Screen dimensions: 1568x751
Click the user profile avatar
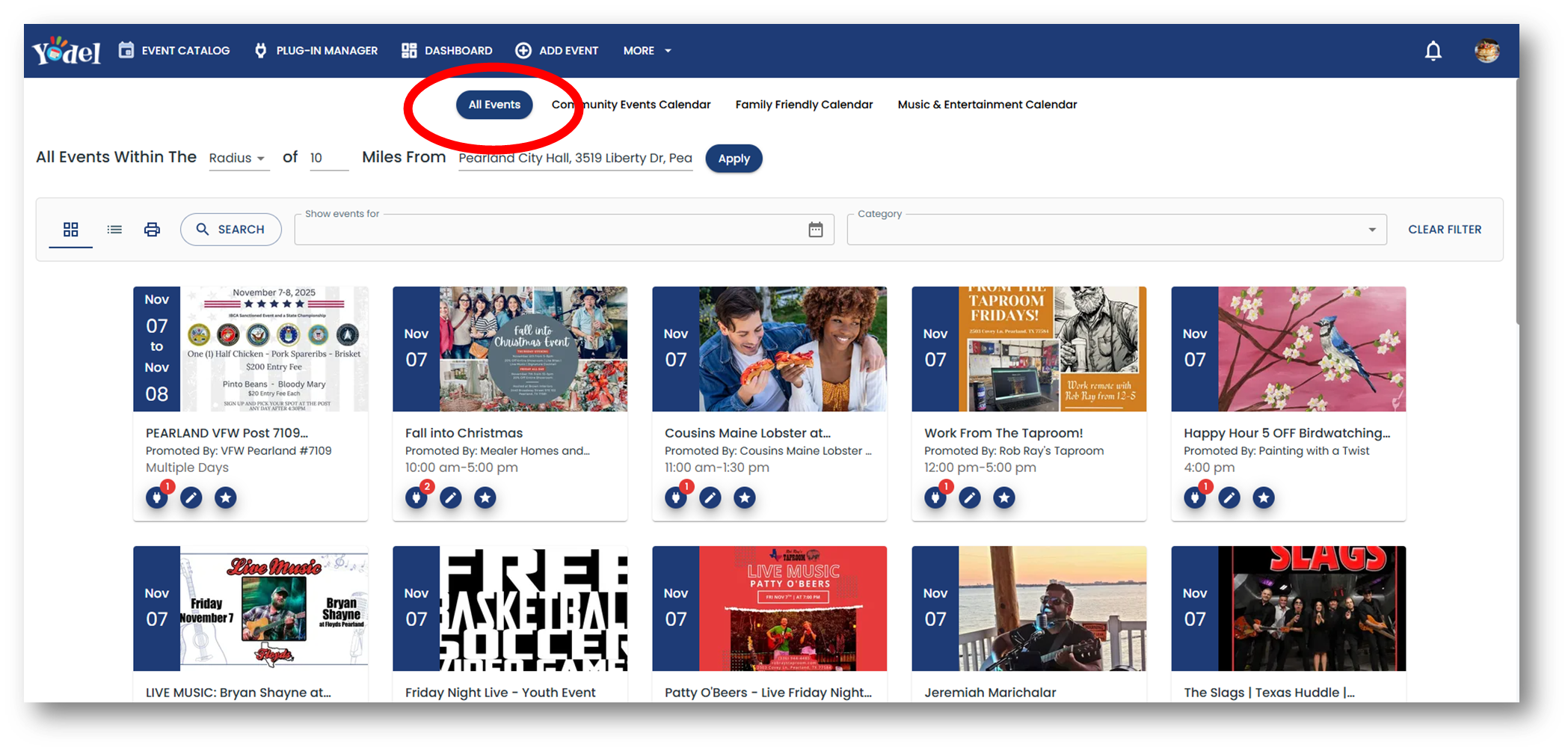(x=1486, y=50)
